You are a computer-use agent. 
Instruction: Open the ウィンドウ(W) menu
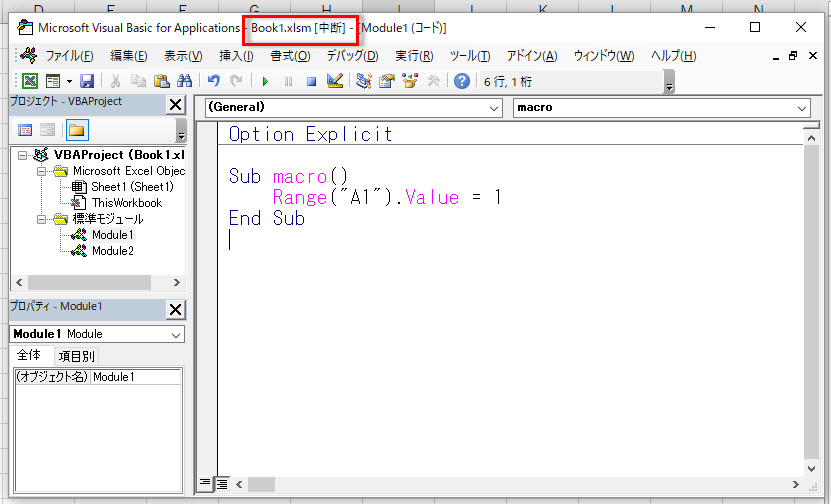[604, 56]
